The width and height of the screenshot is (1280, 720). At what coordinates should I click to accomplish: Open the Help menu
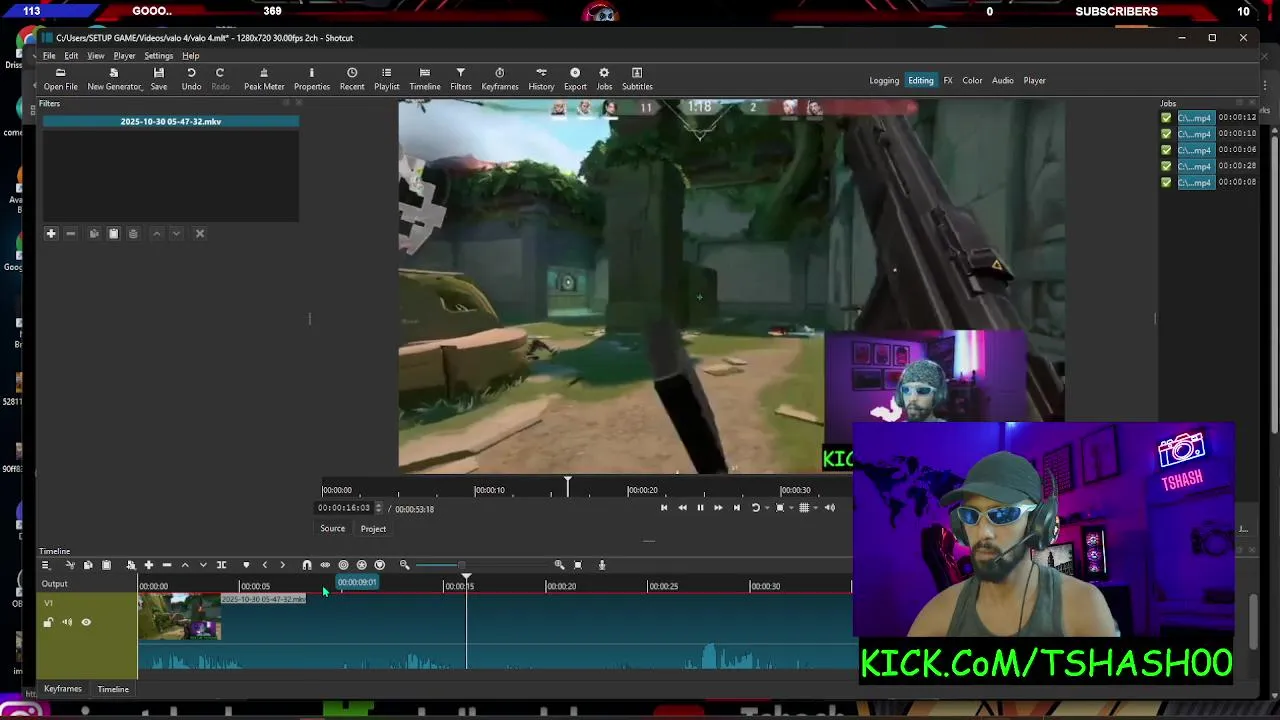(191, 56)
